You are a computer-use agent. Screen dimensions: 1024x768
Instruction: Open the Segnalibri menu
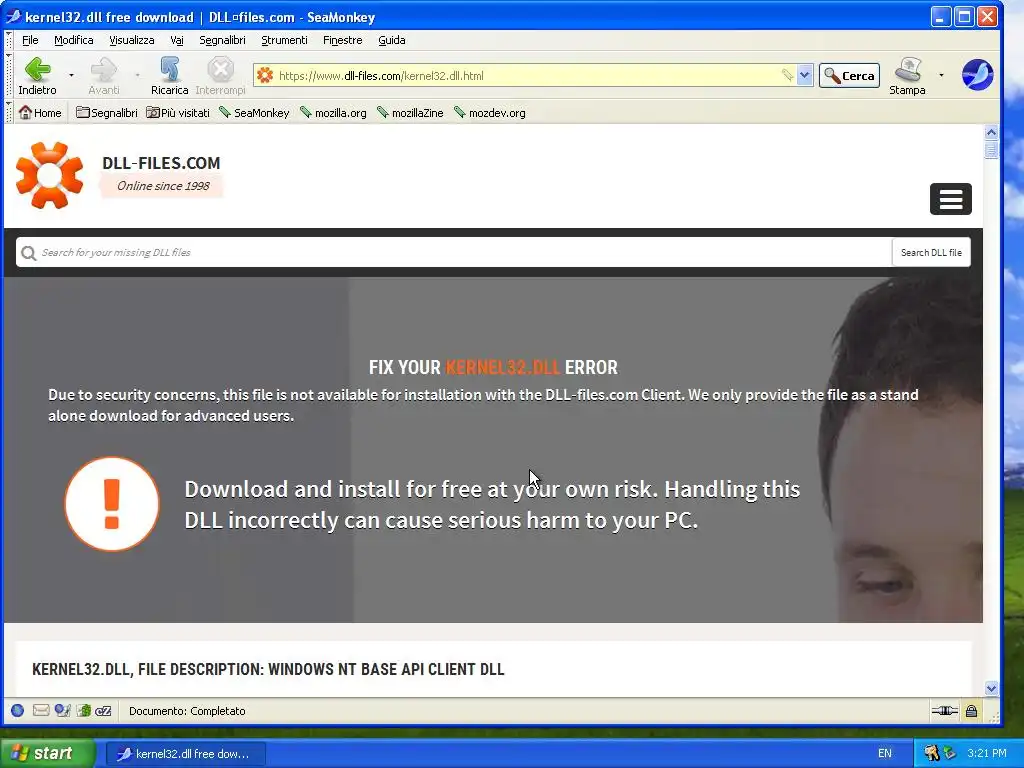tap(223, 40)
